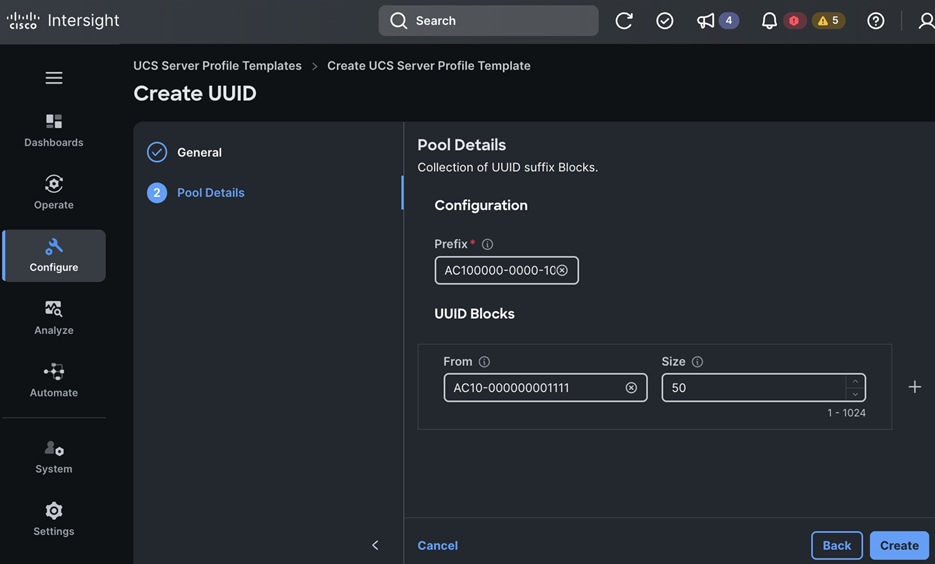Select the General wizard step

(184, 152)
